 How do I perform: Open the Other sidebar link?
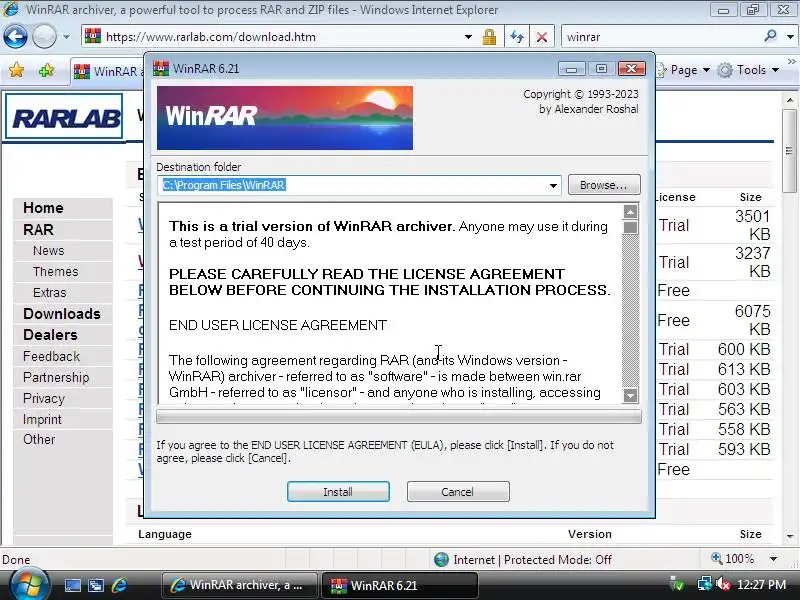[x=39, y=439]
